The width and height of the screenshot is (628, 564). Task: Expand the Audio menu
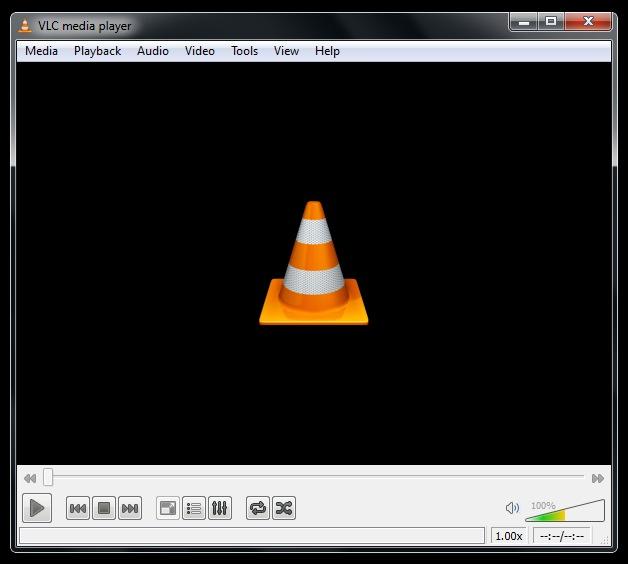pyautogui.click(x=153, y=51)
